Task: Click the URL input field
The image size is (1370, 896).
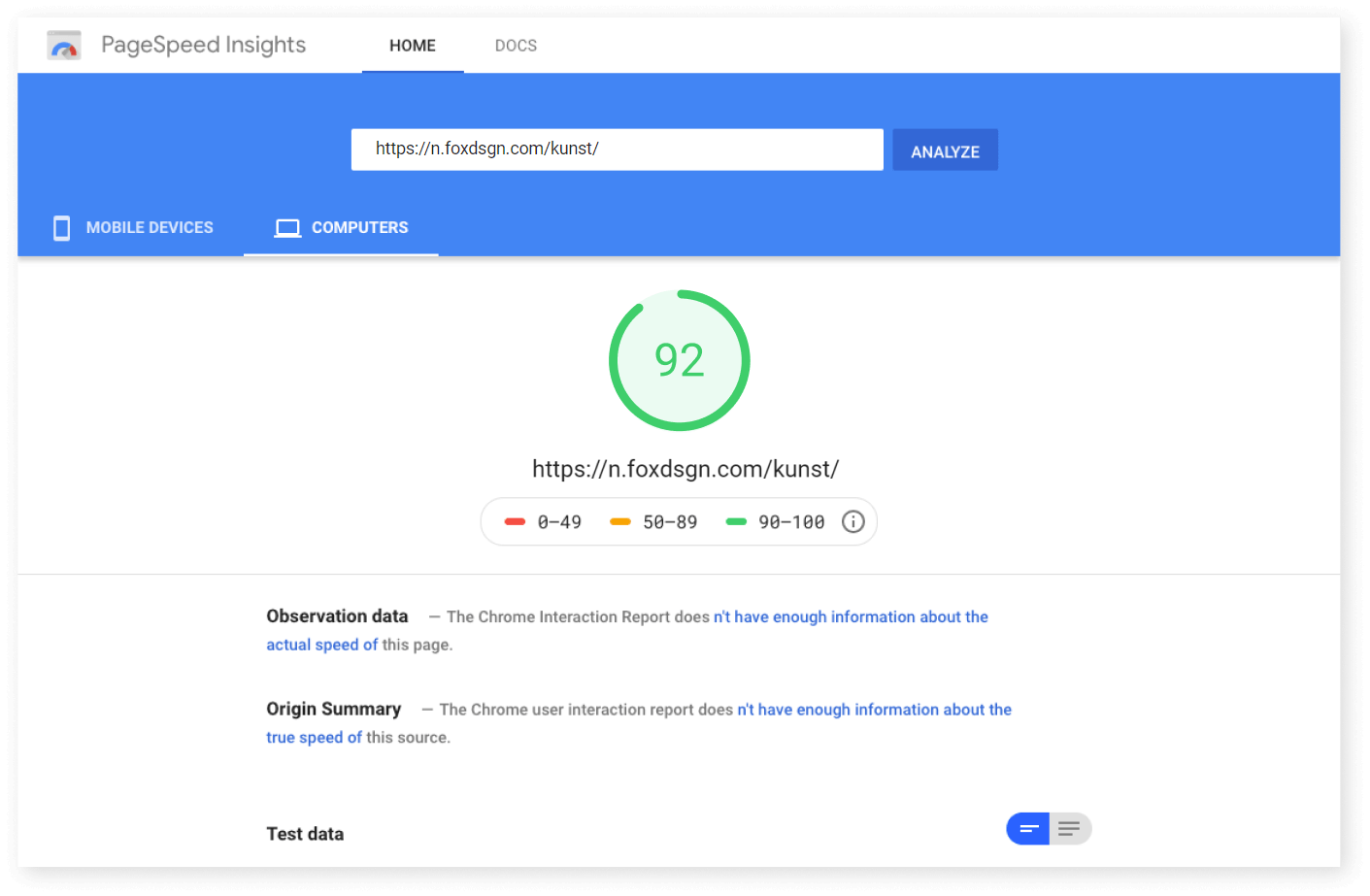Action: point(617,149)
